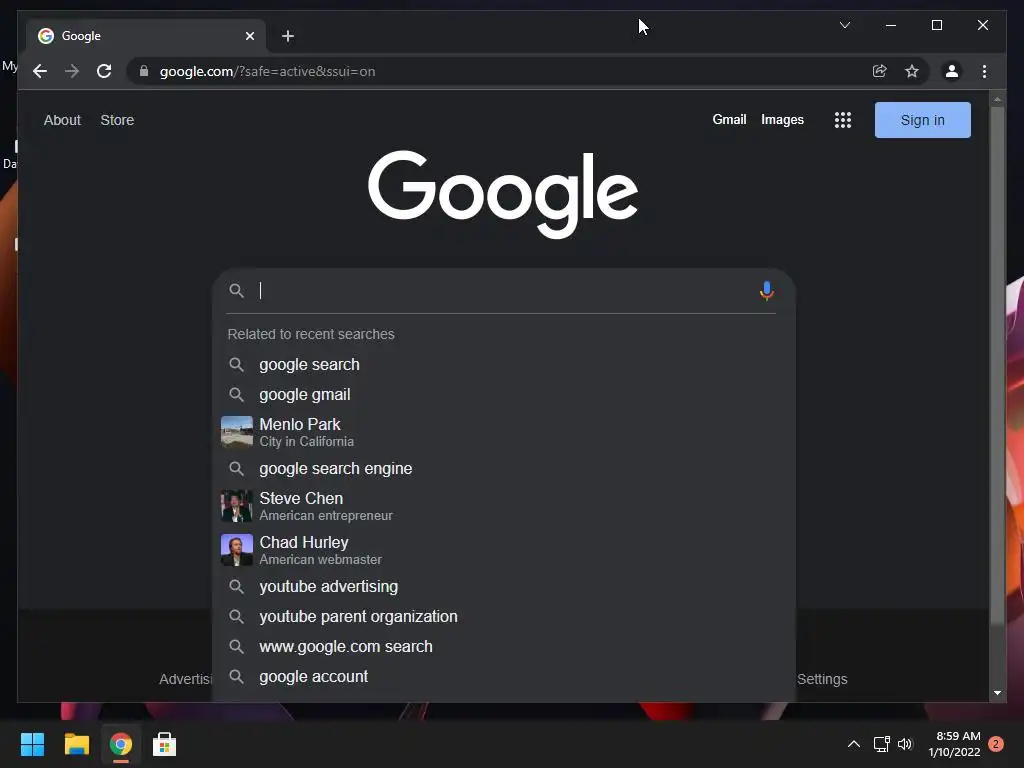Go to Google Images
The width and height of the screenshot is (1024, 768).
[x=782, y=120]
